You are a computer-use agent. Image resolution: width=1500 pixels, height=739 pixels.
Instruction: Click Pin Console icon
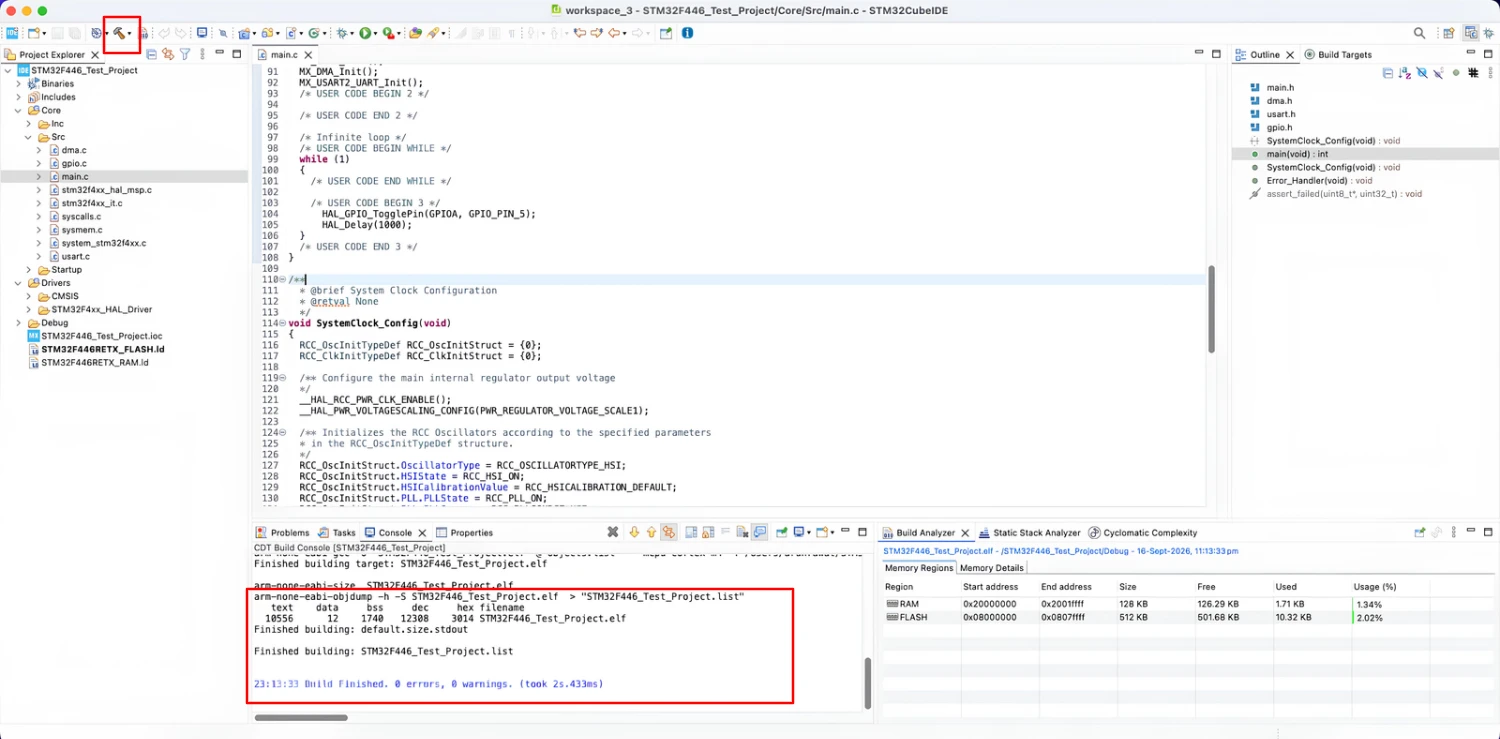pyautogui.click(x=781, y=532)
